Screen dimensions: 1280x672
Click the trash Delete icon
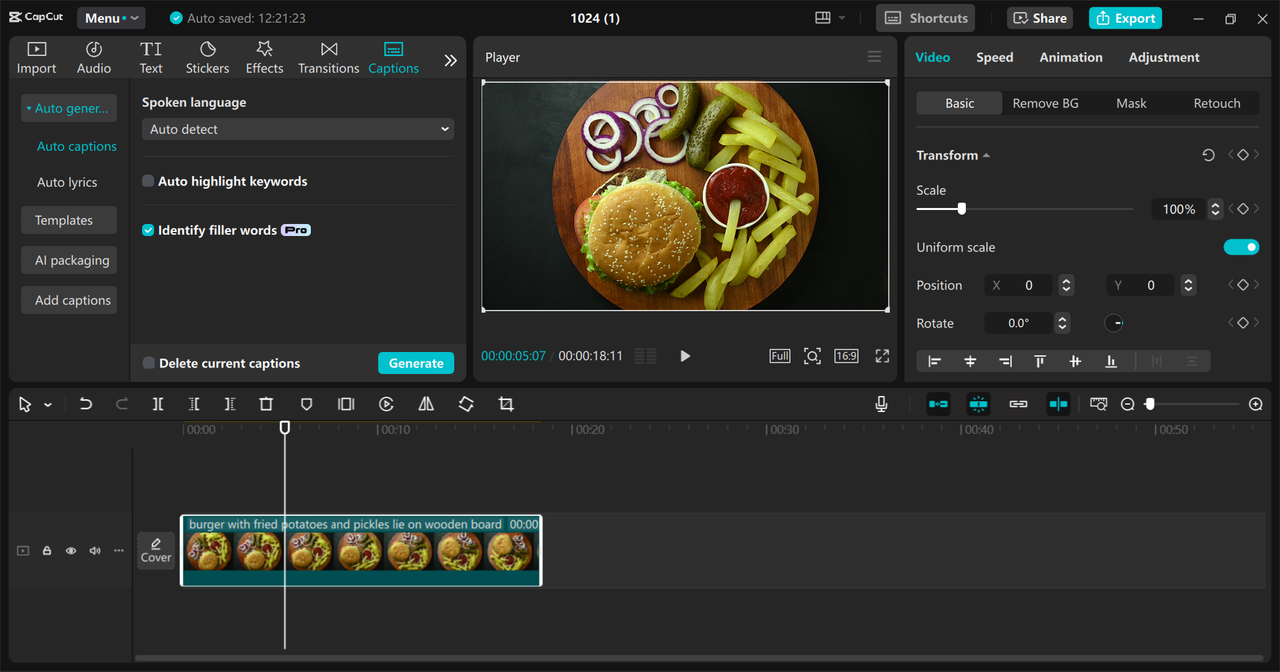[x=266, y=404]
